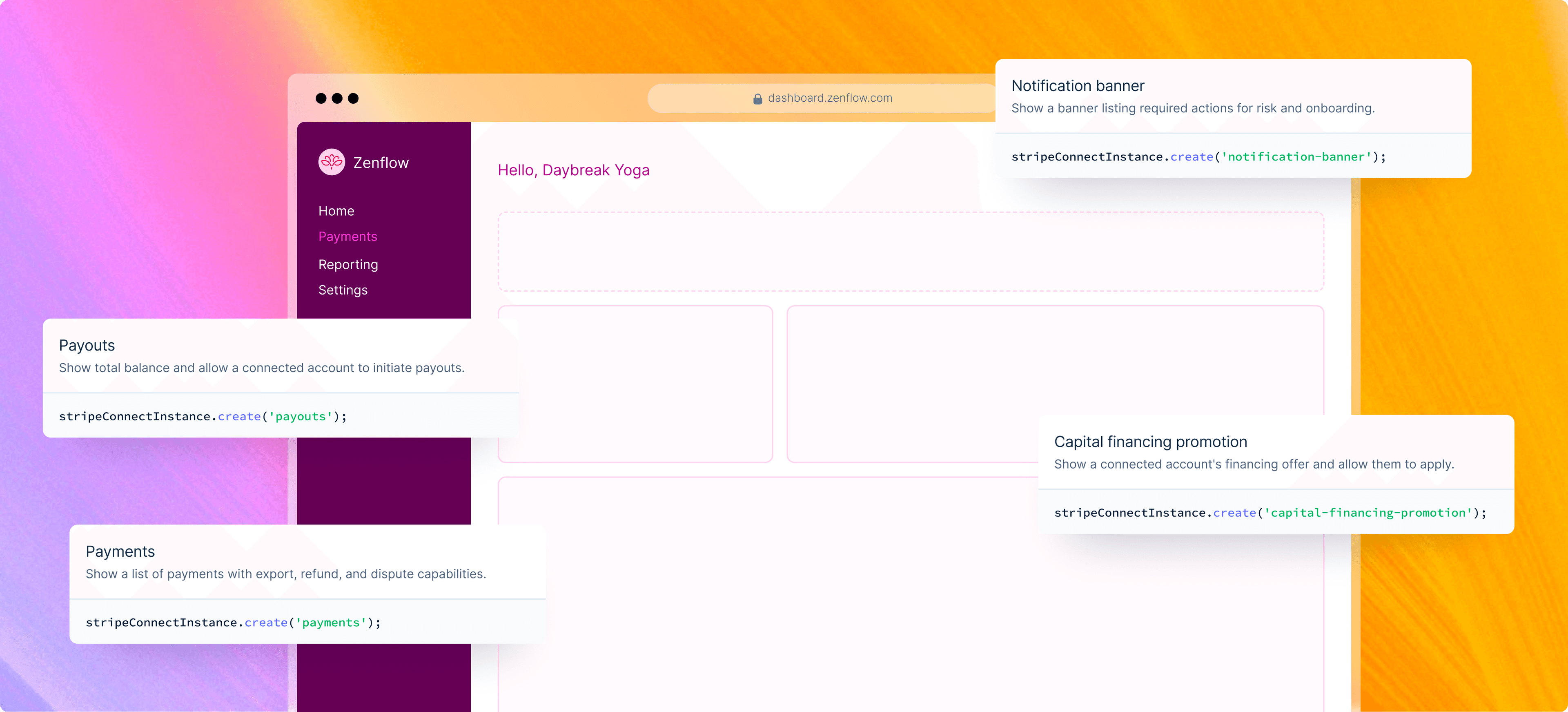Click the Notification banner card title

tap(1078, 86)
